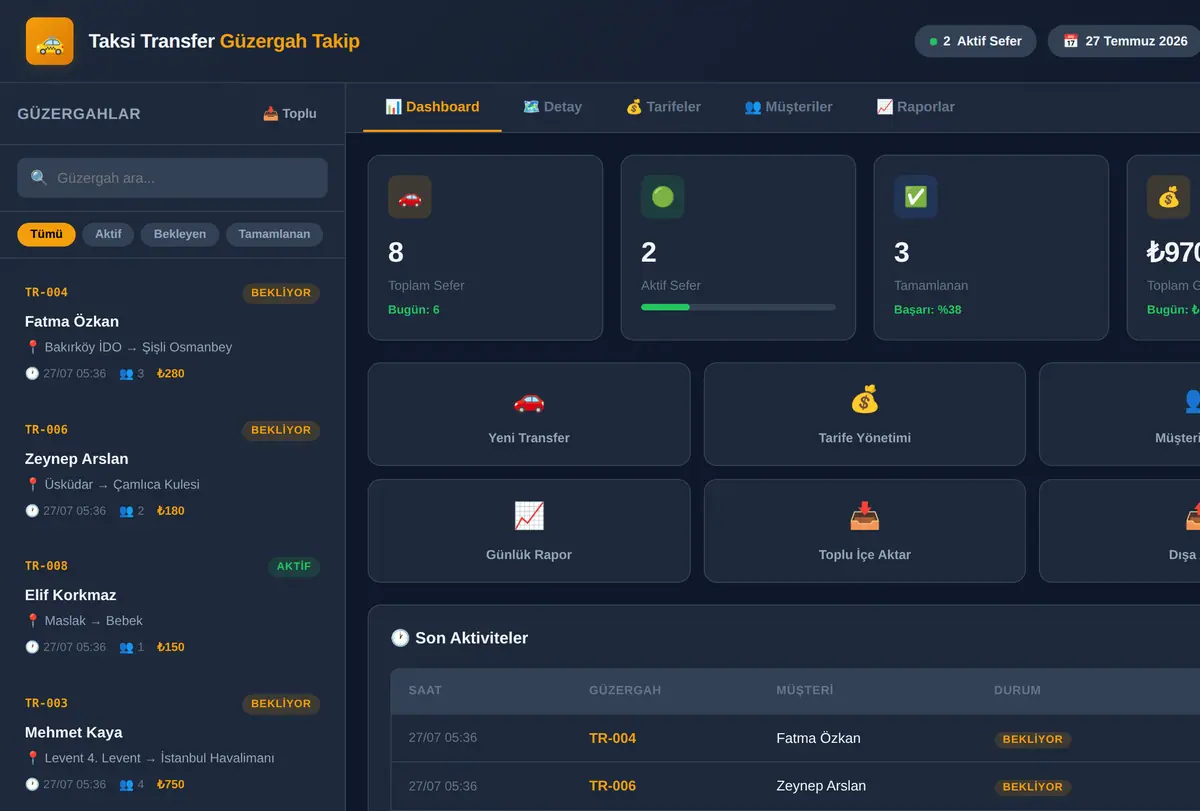Open the TR-004 link in activity table
This screenshot has width=1200, height=811.
tap(613, 738)
